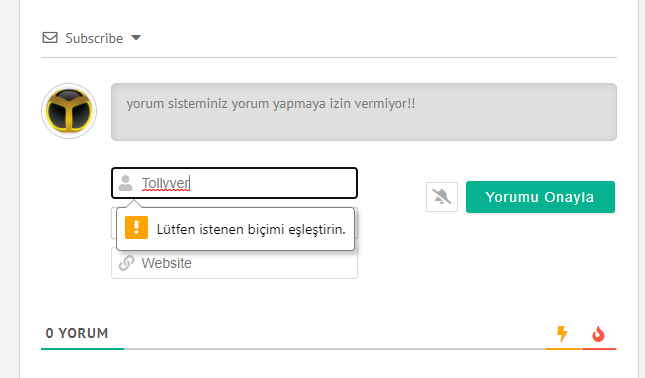The image size is (645, 378).
Task: Click the user avatar image
Action: [69, 111]
